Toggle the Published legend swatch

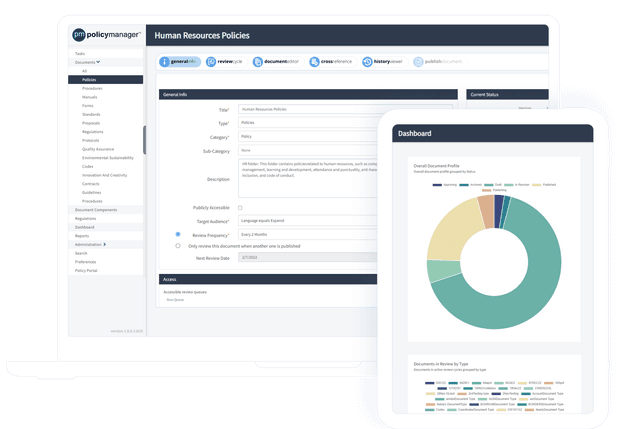(x=536, y=185)
